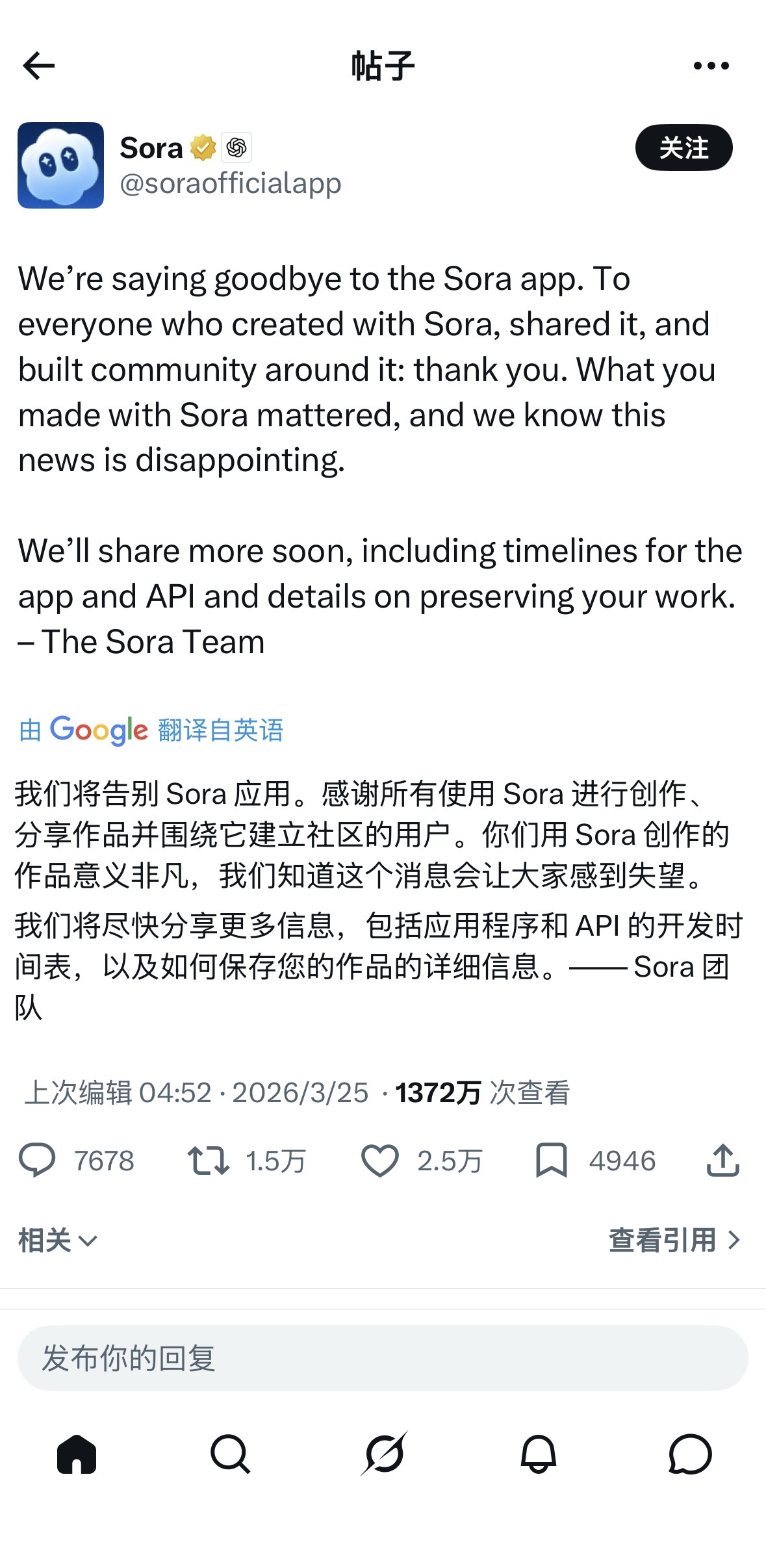Viewport: 766px width, 1568px height.
Task: Tap the 发布你的回复 reply field
Action: click(x=382, y=1358)
